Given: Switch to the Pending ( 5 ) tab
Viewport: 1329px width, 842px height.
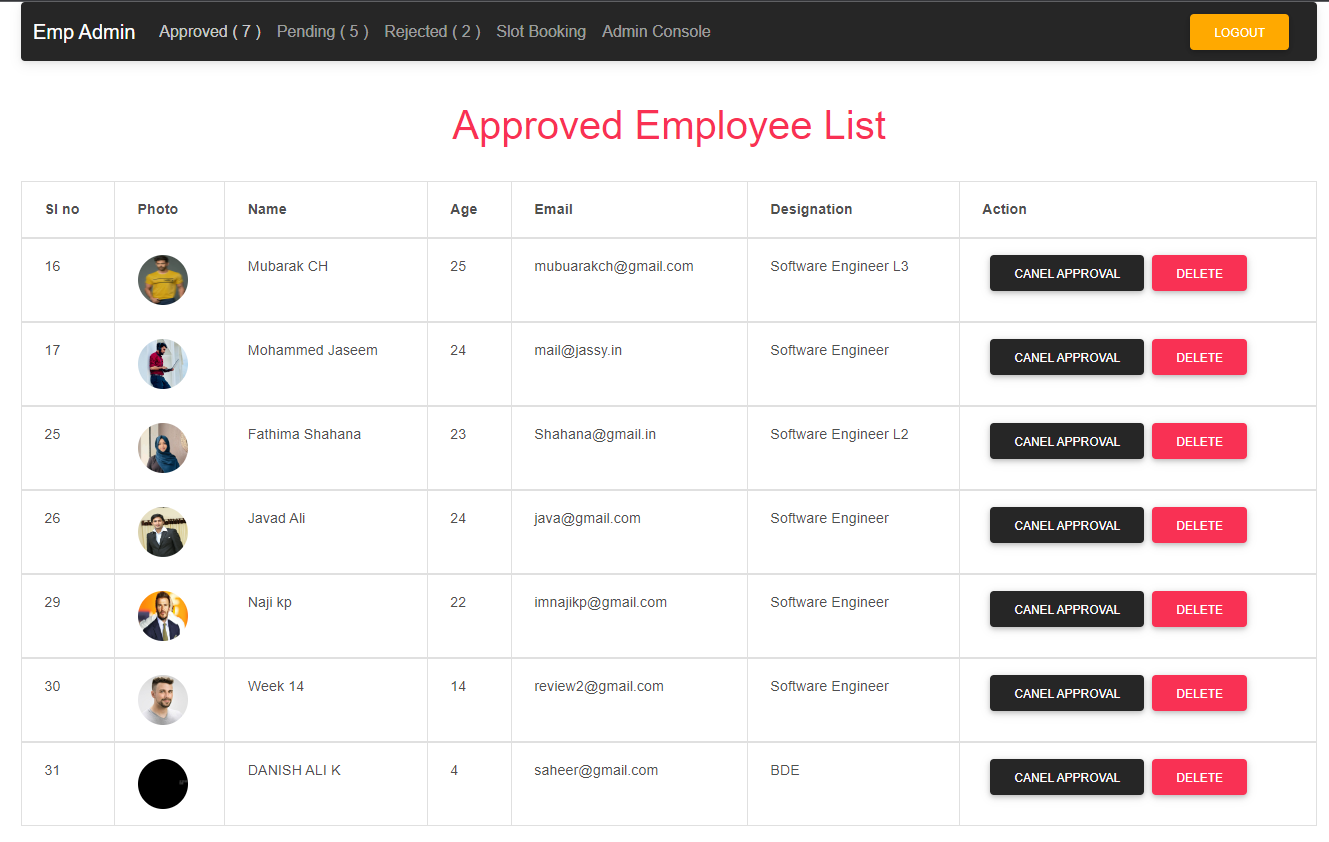Looking at the screenshot, I should (x=322, y=31).
